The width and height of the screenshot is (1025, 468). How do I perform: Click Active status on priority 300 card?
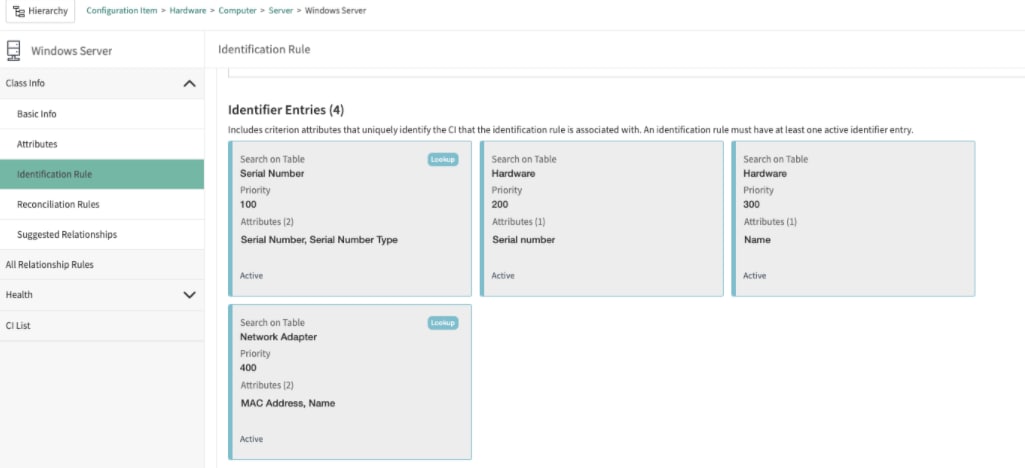tap(754, 276)
